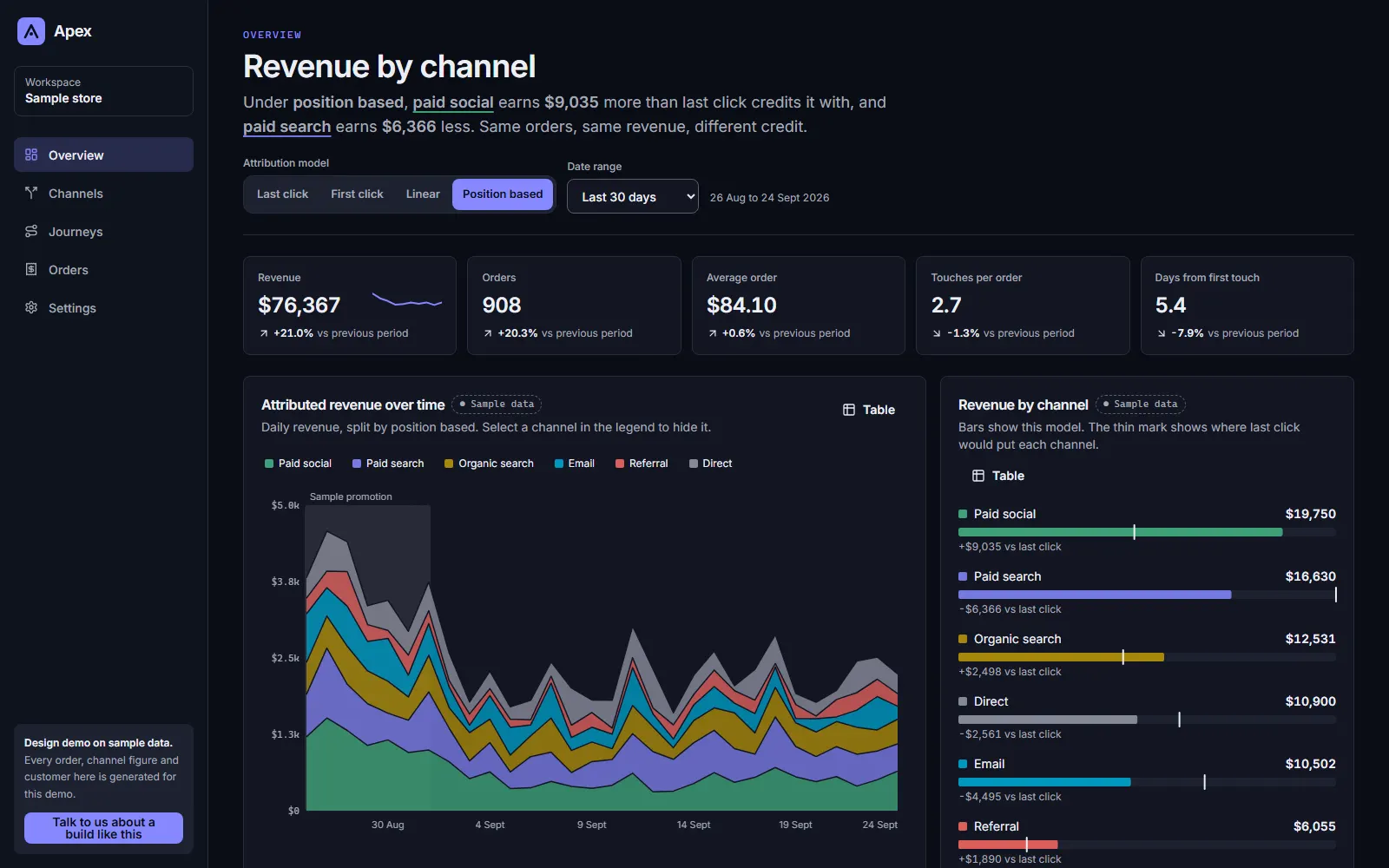Click table icon in Attributed revenue card
This screenshot has height=868, width=1389.
pos(849,410)
